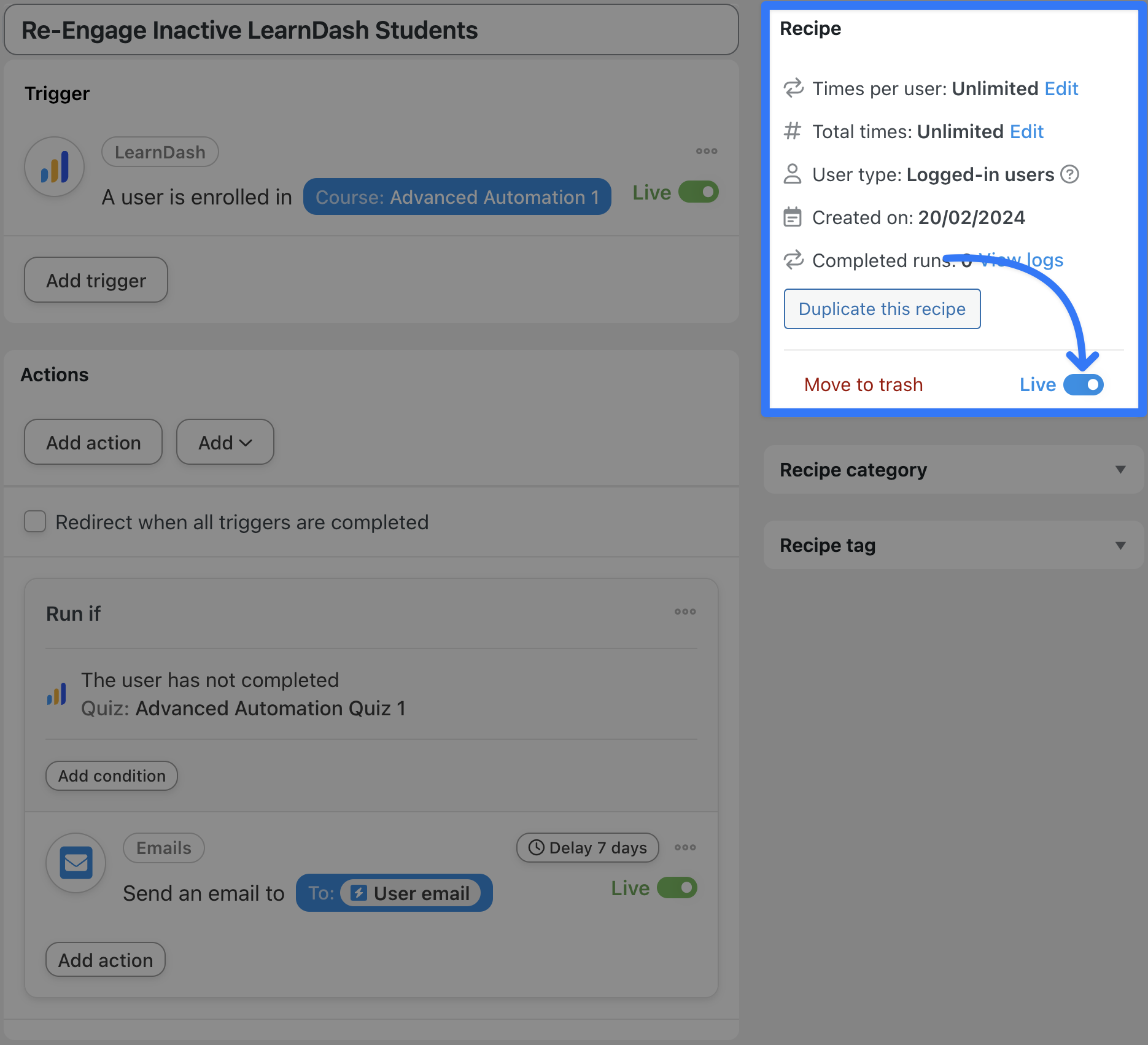Disable the recipe Live toggle in sidebar
The height and width of the screenshot is (1045, 1148).
click(1082, 384)
